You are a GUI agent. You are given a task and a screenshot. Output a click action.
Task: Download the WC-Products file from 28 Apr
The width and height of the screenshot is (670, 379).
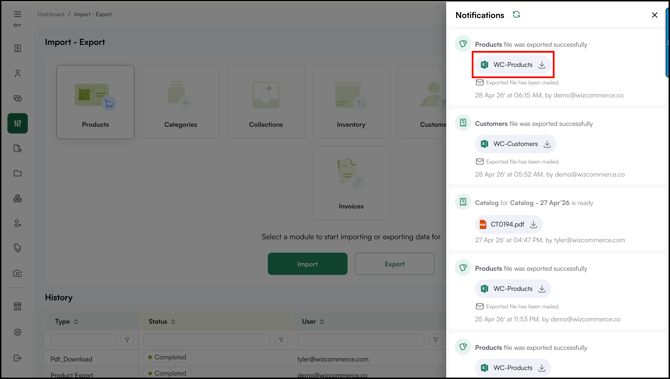542,65
